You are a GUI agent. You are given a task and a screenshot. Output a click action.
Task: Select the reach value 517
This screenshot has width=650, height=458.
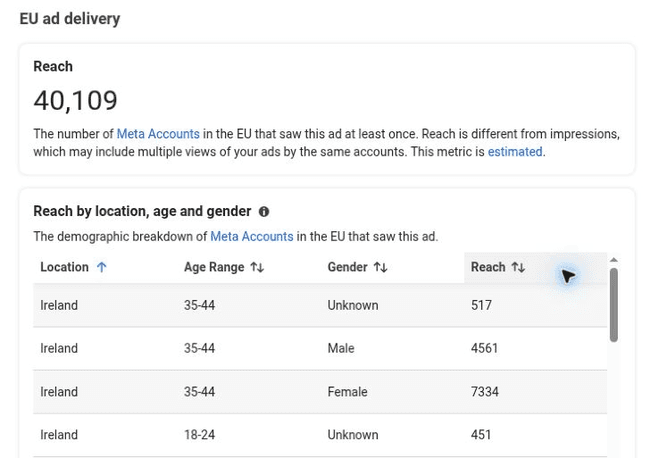click(481, 305)
